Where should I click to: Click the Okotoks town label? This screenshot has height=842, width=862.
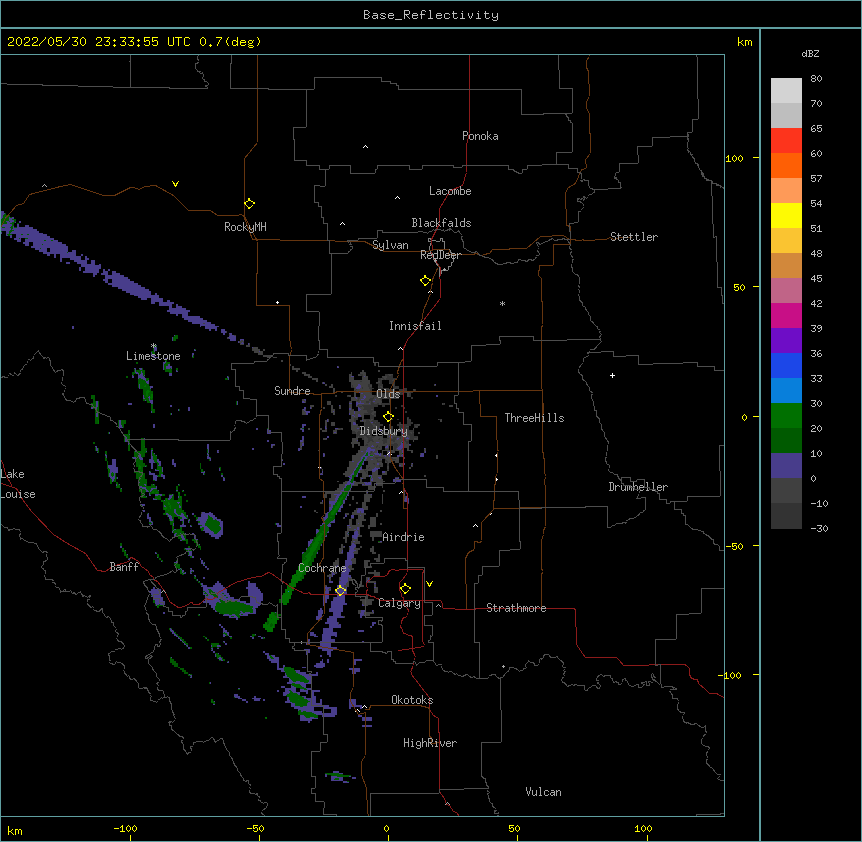[412, 700]
